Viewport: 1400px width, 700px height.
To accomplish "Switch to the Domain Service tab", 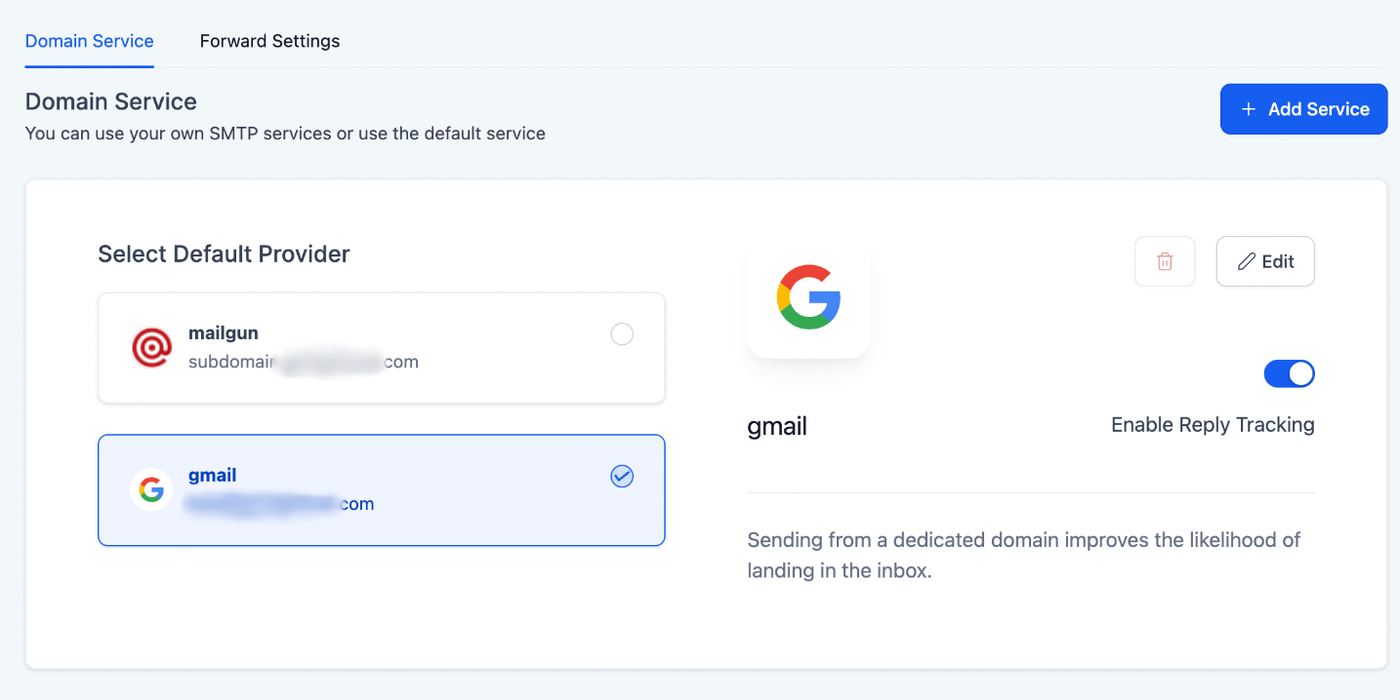I will point(89,41).
